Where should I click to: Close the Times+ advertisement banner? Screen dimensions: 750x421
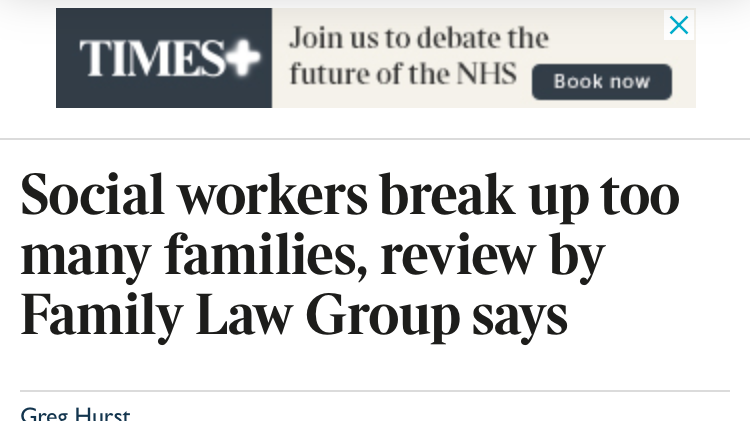click(678, 25)
